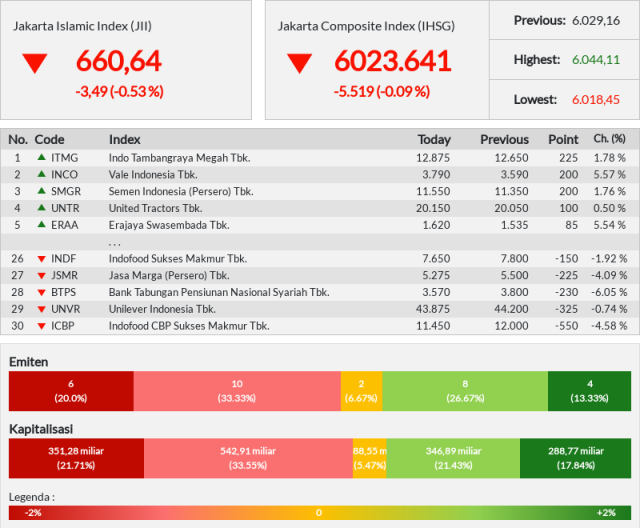Screen dimensions: 640x528
Task: Select Kapitalisasi segment 351,28 miliar
Action: tap(76, 458)
